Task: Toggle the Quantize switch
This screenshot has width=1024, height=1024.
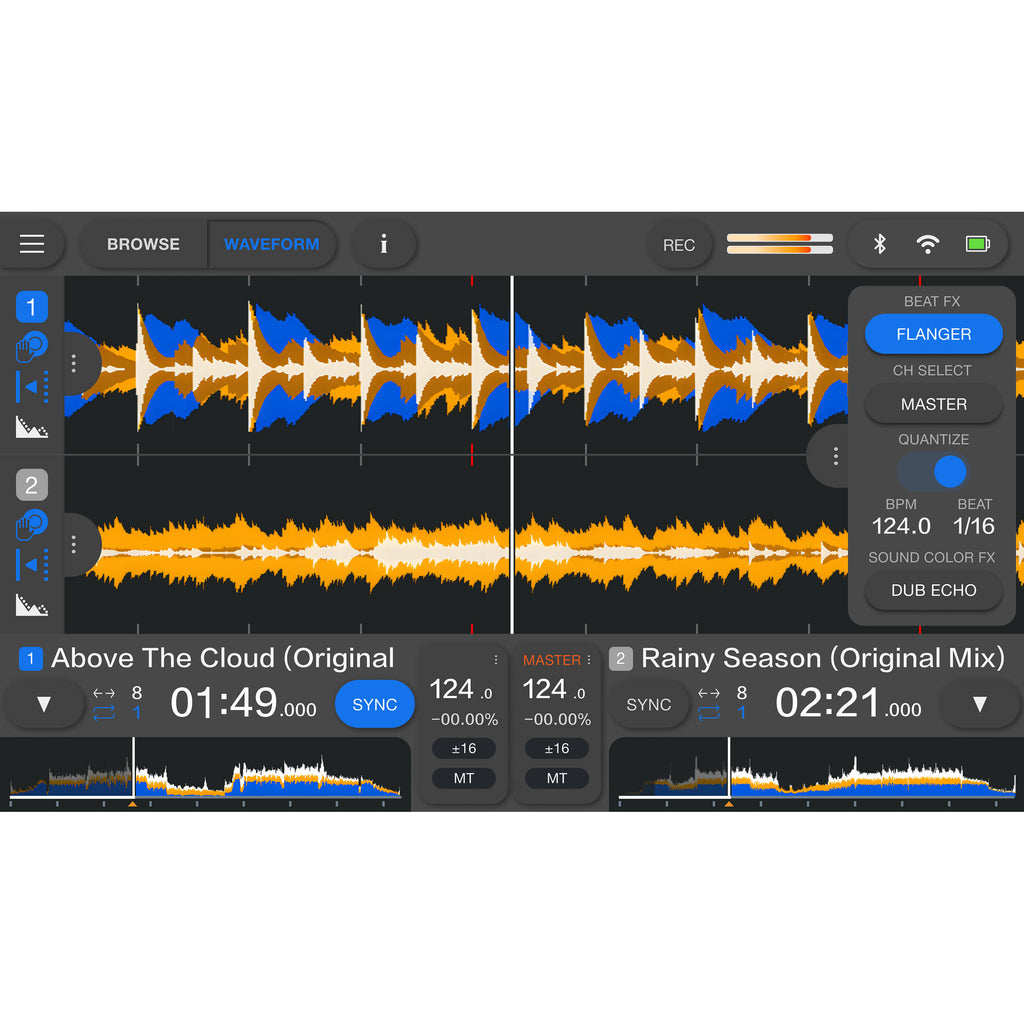Action: pos(933,471)
